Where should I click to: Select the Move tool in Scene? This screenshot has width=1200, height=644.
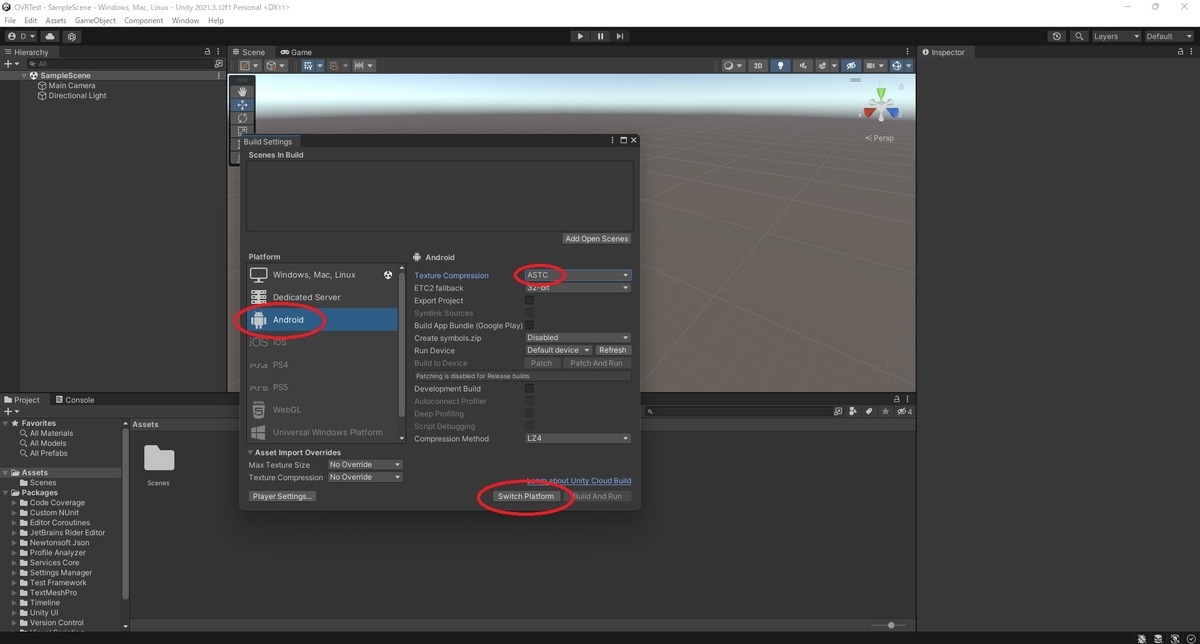point(242,105)
